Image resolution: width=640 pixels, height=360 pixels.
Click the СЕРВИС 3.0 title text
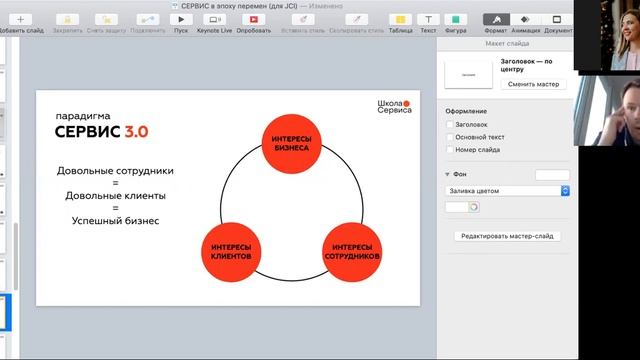click(101, 132)
